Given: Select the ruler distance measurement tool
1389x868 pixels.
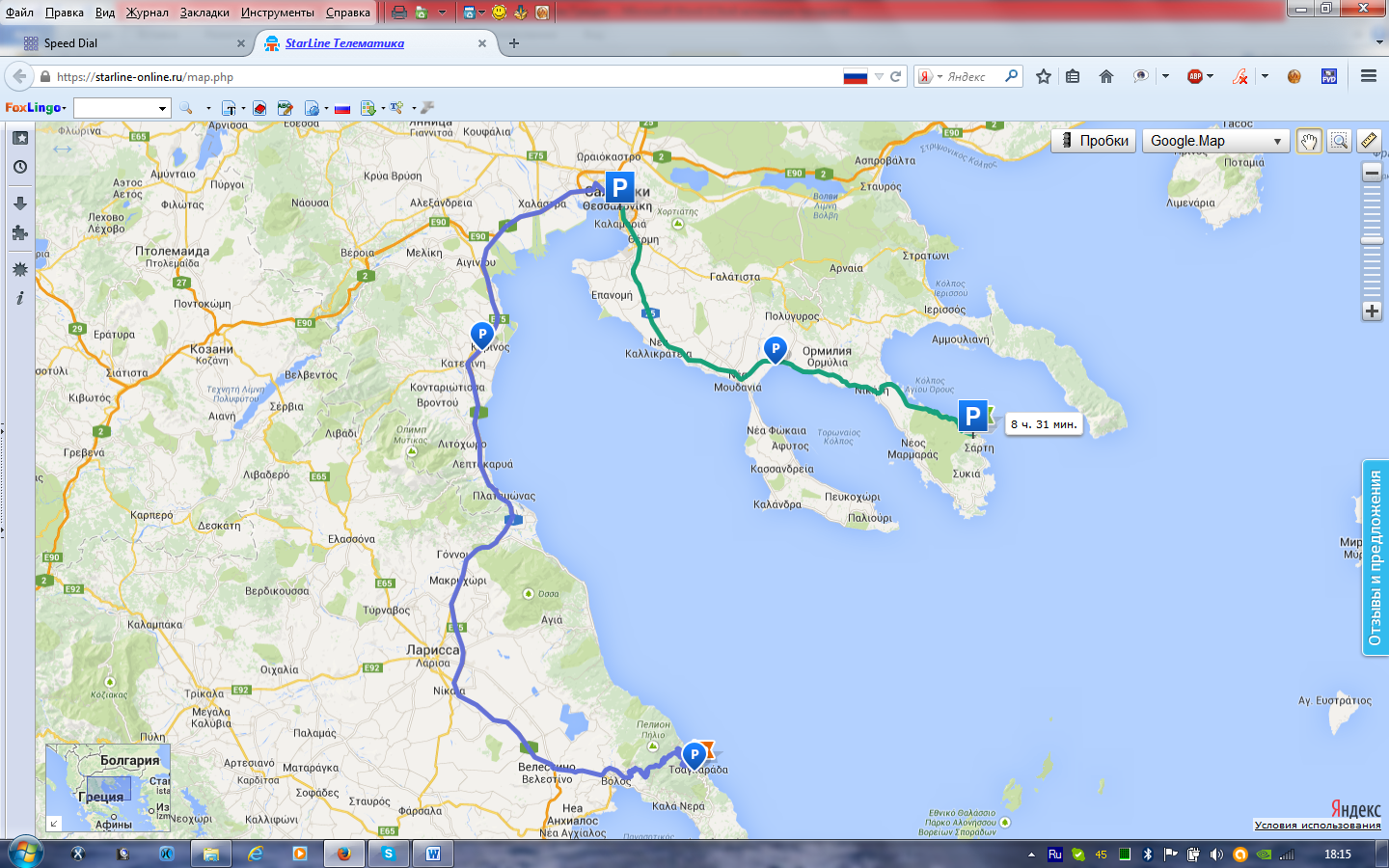Looking at the screenshot, I should (x=1369, y=141).
